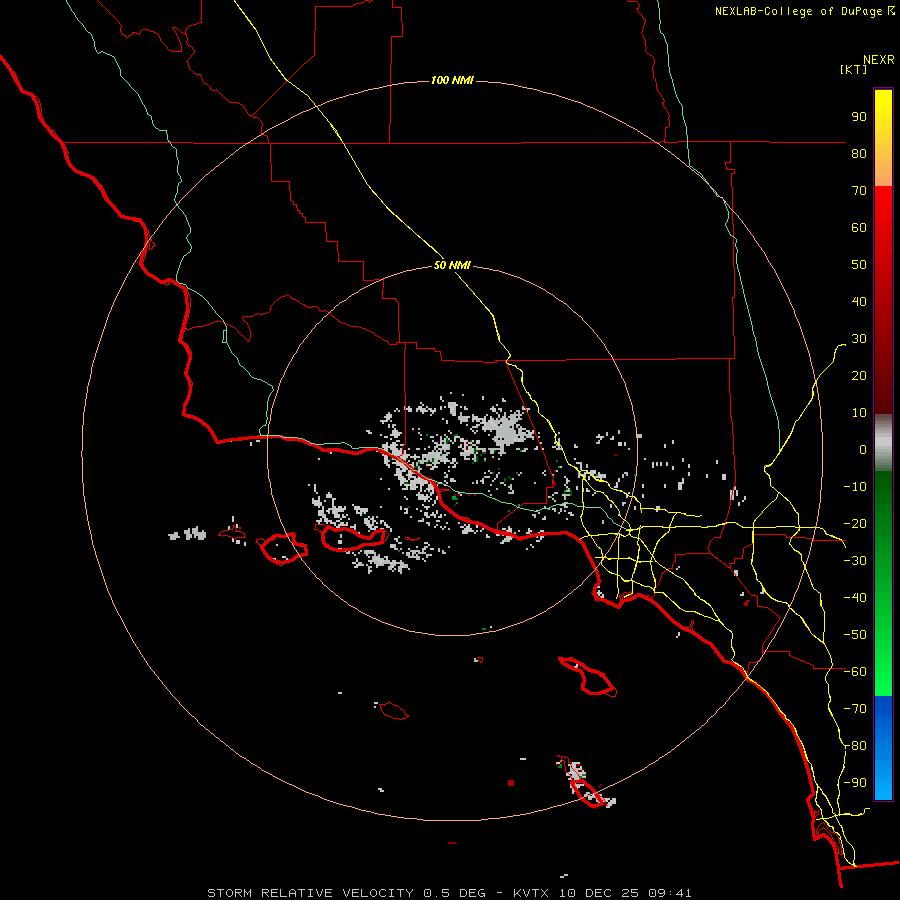Select the -50 value on the velocity scale

(x=855, y=635)
